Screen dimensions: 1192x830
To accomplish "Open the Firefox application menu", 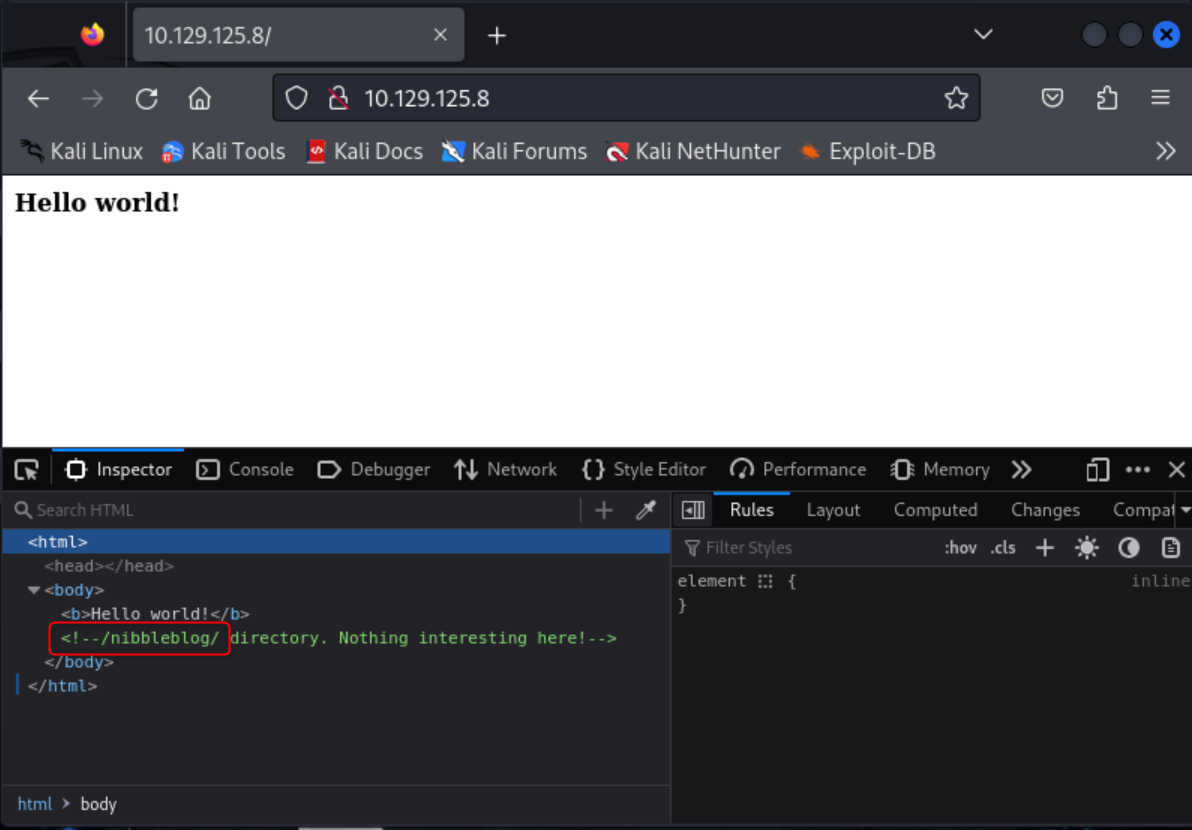I will click(1160, 98).
